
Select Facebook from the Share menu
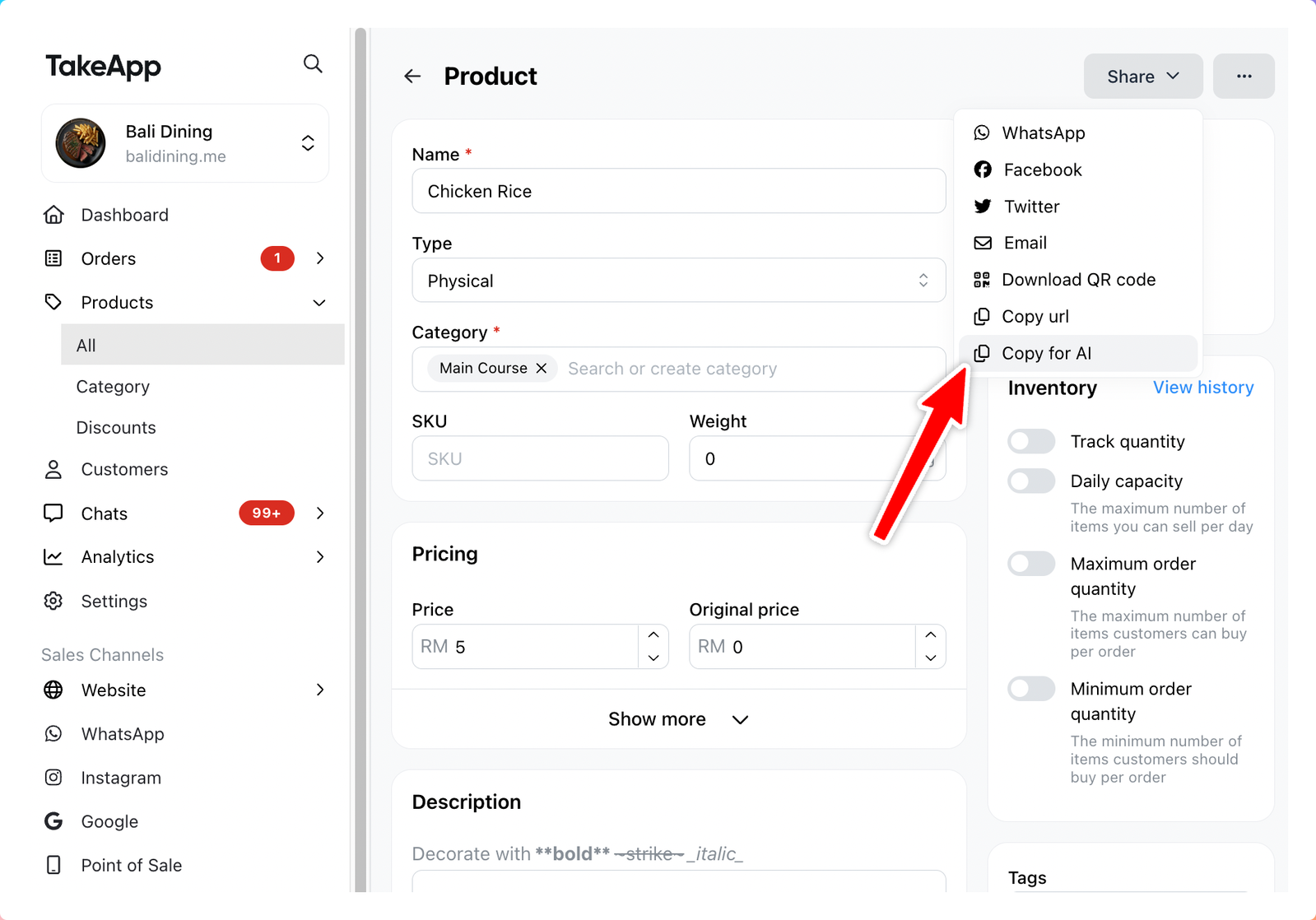[1078, 170]
